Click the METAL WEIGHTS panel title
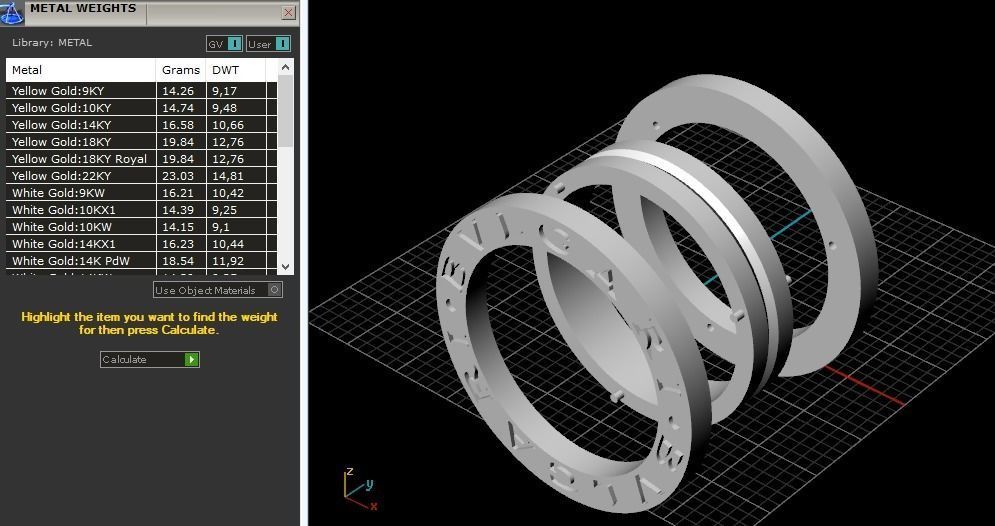Screen dimensions: 995x526 coord(83,8)
